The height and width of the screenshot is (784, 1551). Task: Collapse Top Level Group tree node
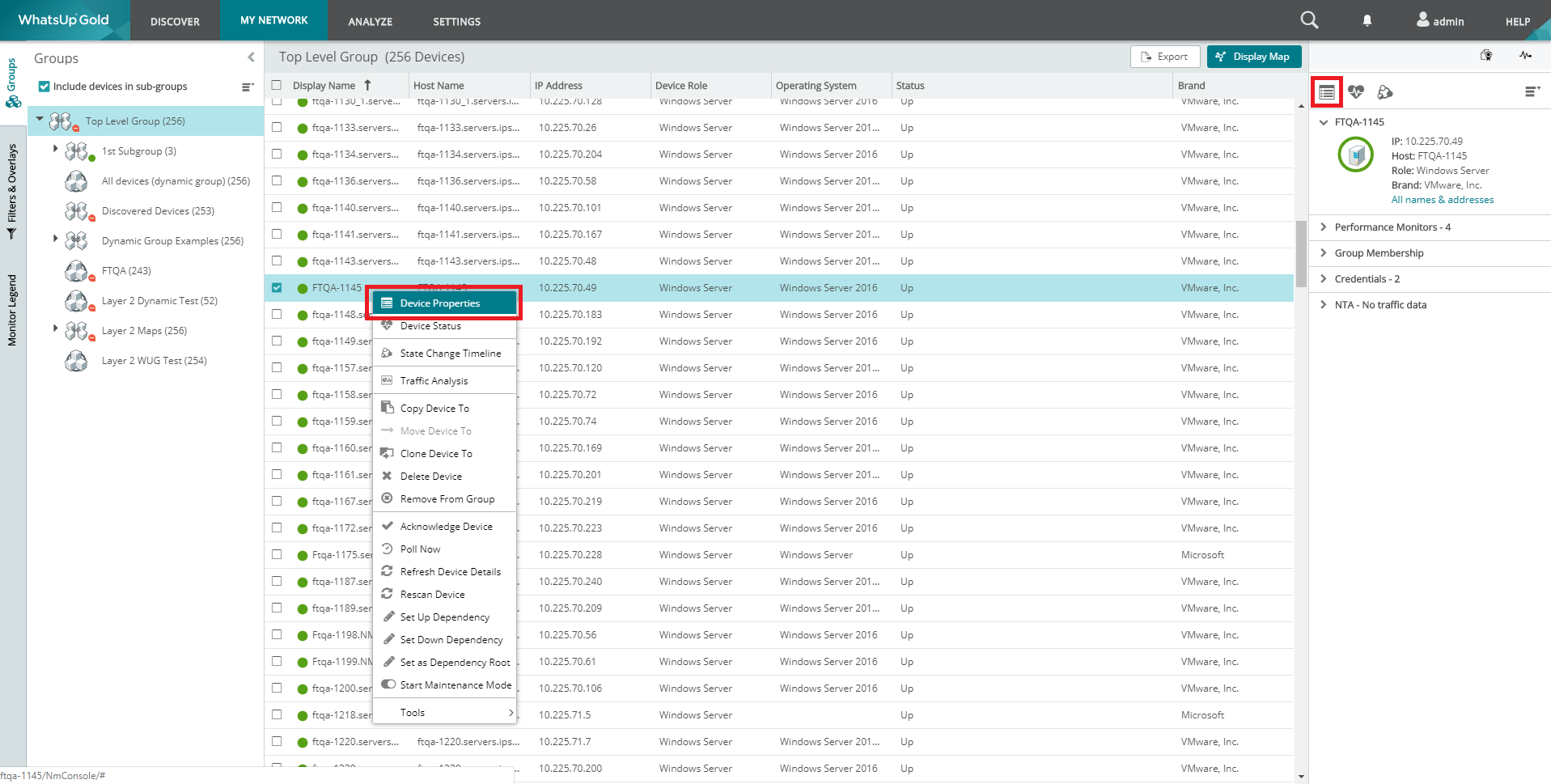(x=39, y=119)
